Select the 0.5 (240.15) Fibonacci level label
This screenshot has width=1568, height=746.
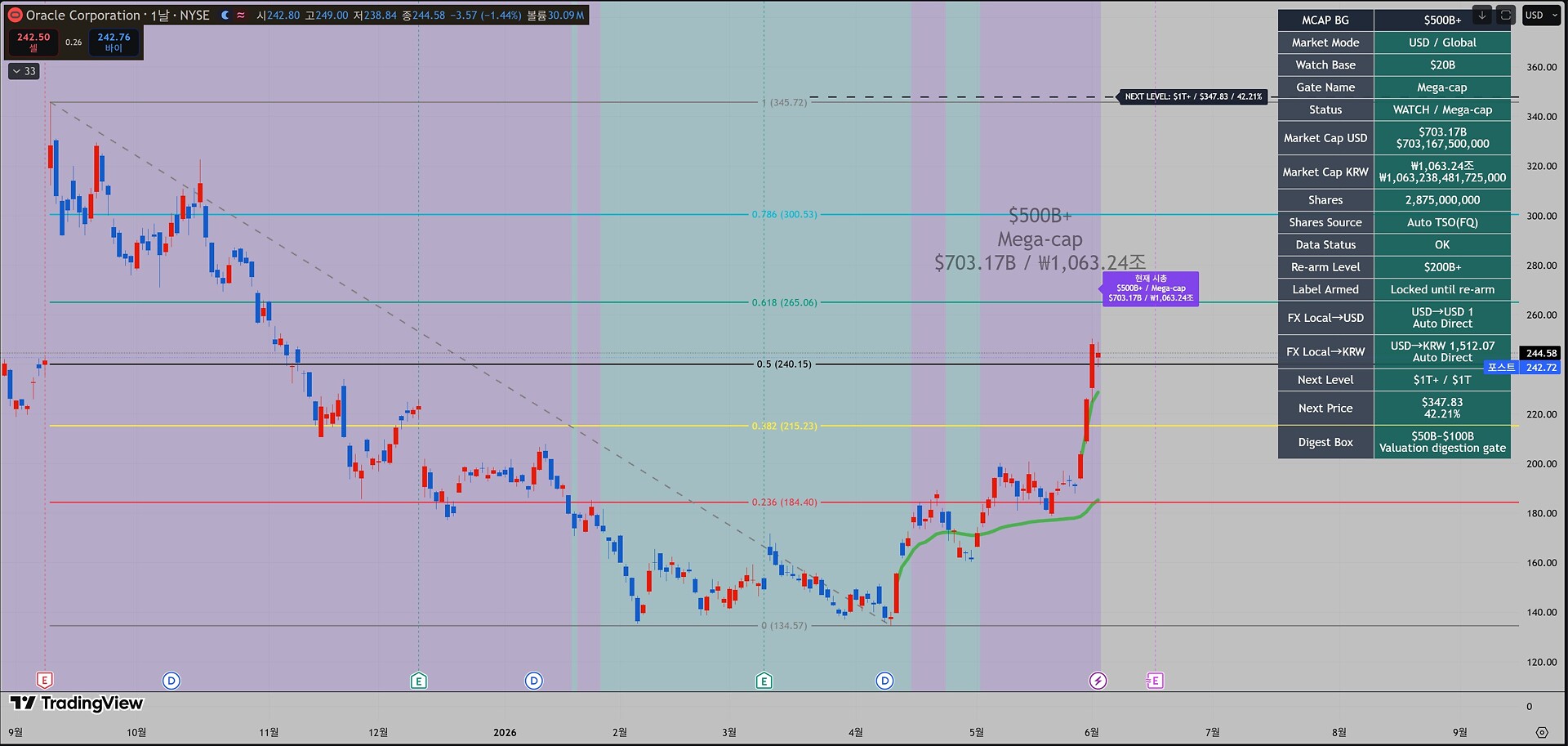(x=784, y=364)
